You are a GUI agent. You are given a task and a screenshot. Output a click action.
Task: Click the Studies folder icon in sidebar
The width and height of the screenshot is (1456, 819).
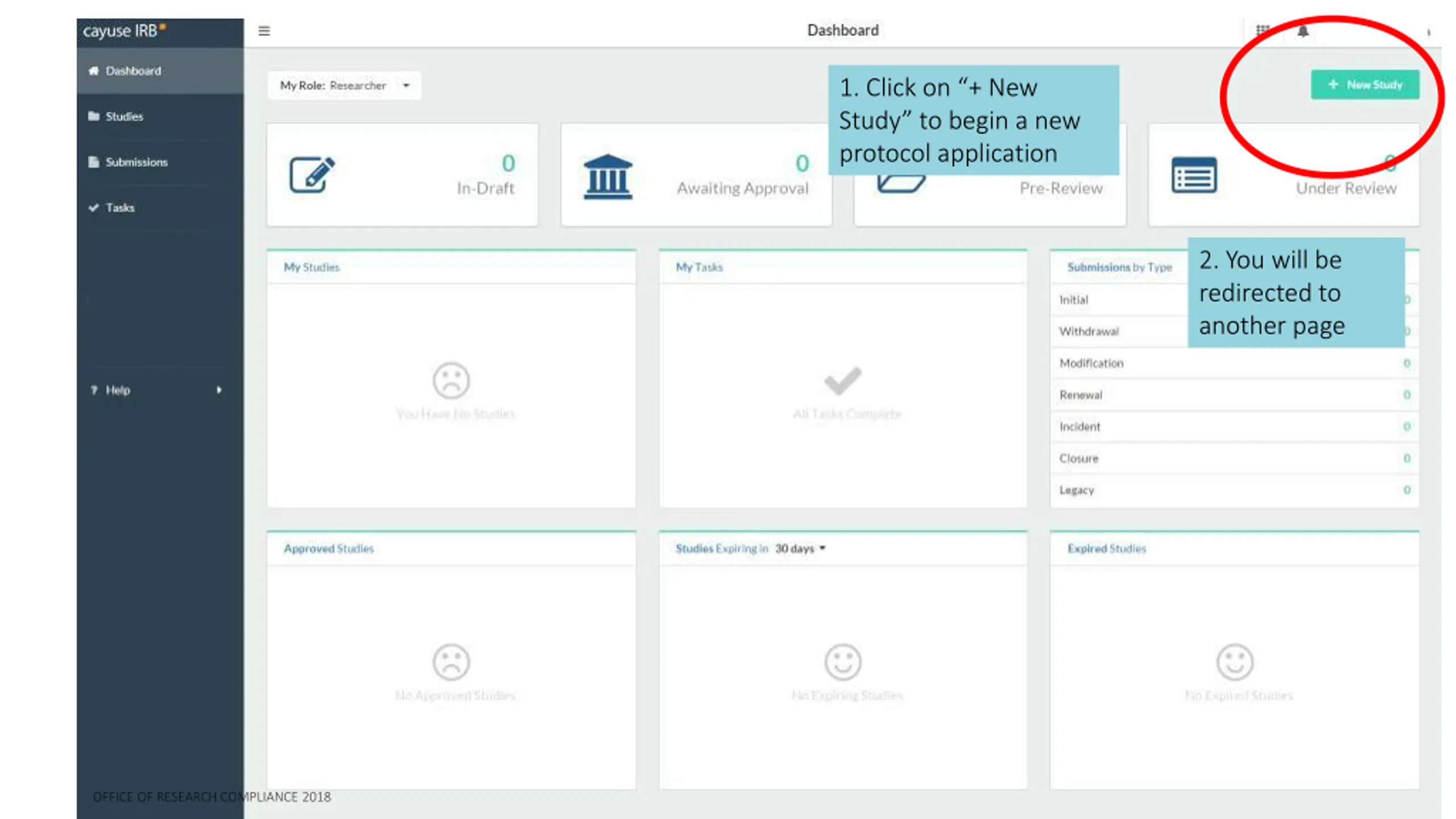94,117
